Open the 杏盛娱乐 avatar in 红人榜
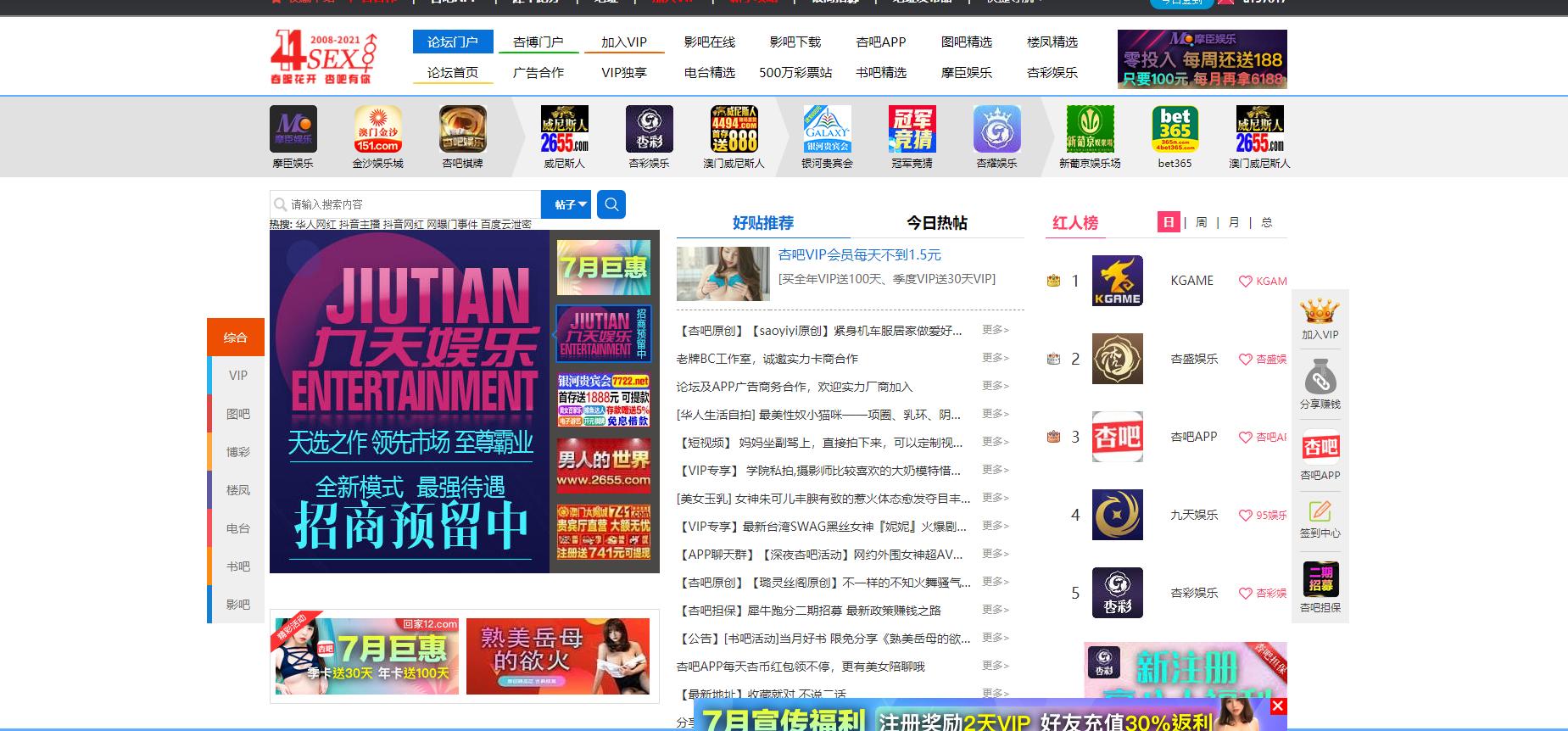 [x=1117, y=359]
